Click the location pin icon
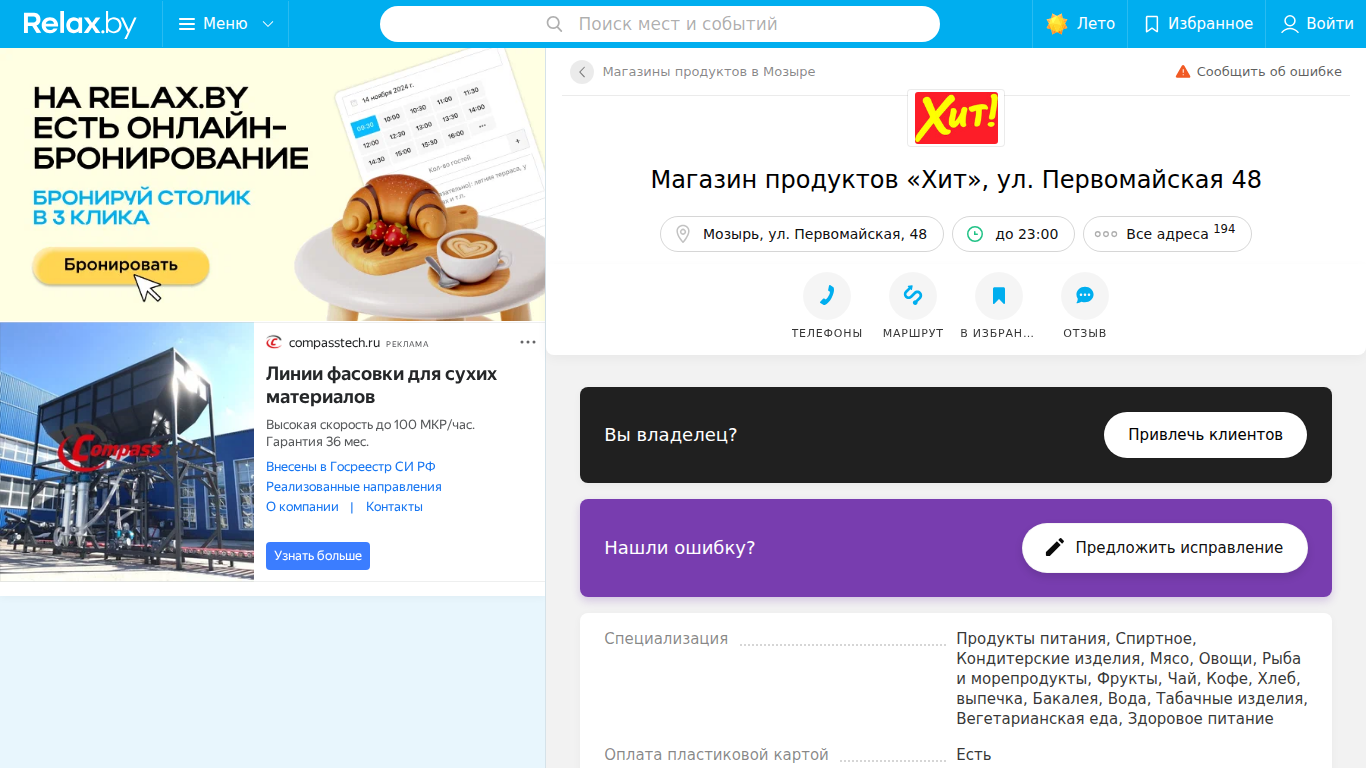 pos(683,234)
